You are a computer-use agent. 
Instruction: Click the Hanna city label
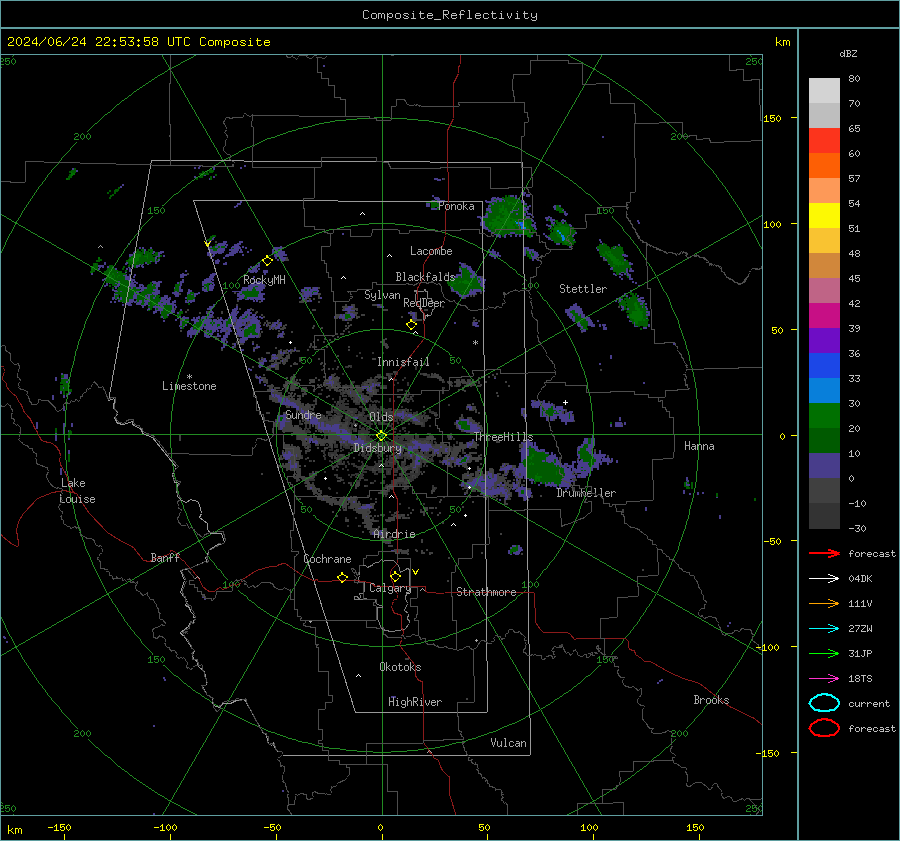tap(699, 446)
